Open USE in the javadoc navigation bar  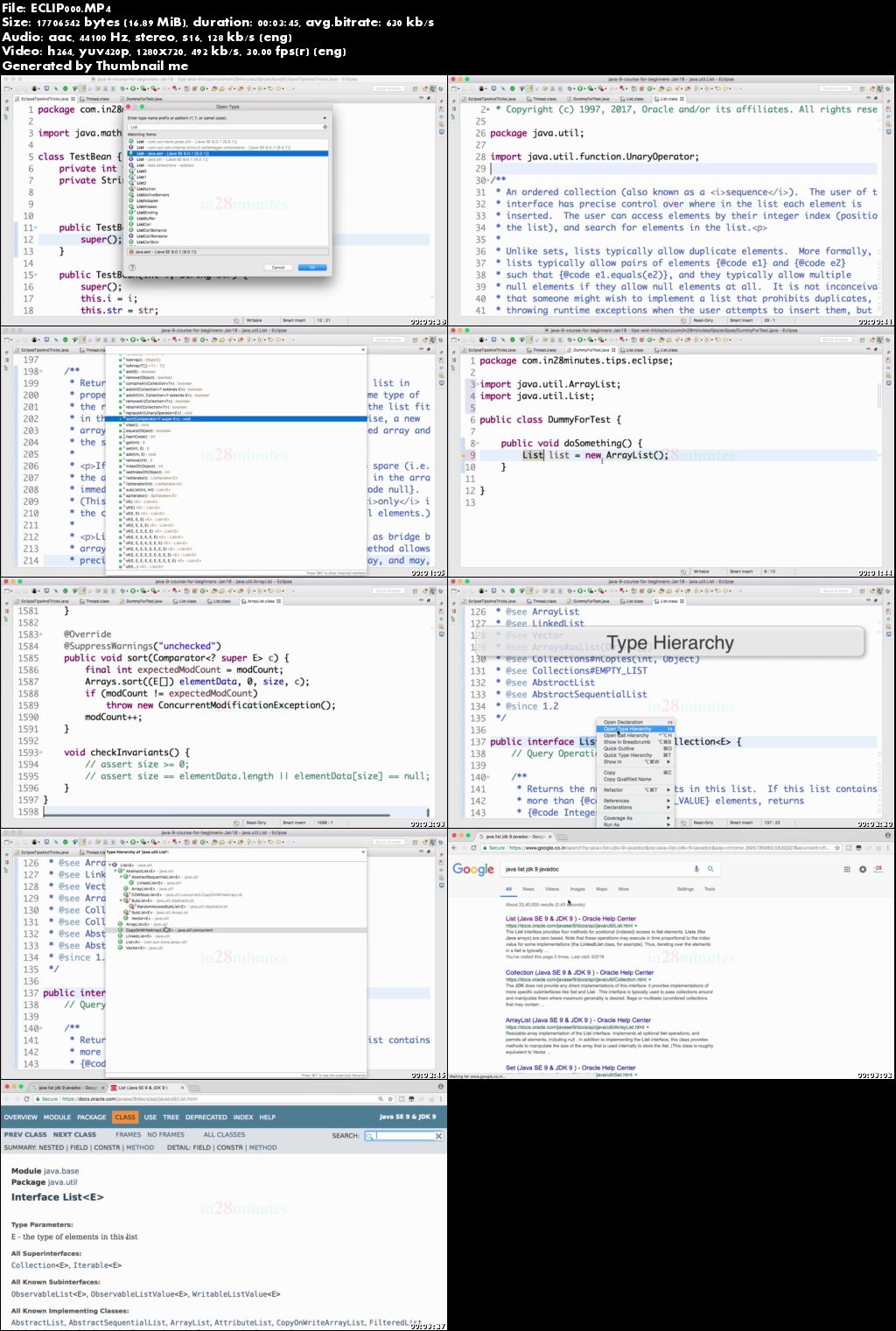click(150, 1117)
